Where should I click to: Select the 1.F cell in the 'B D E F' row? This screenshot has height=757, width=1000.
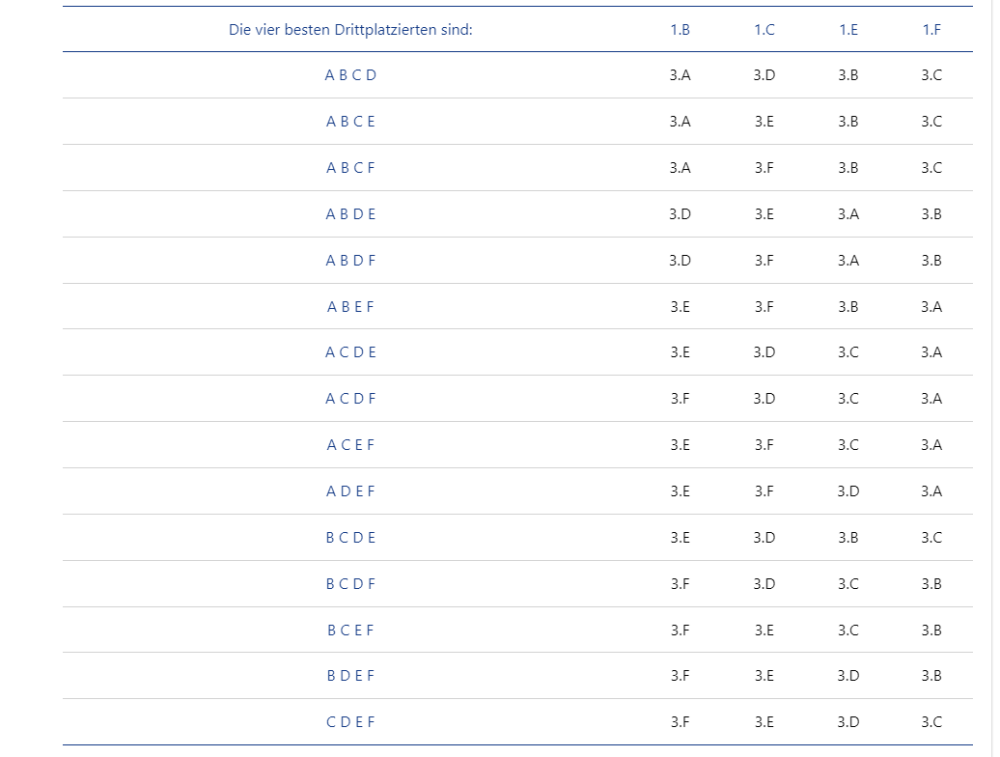931,676
